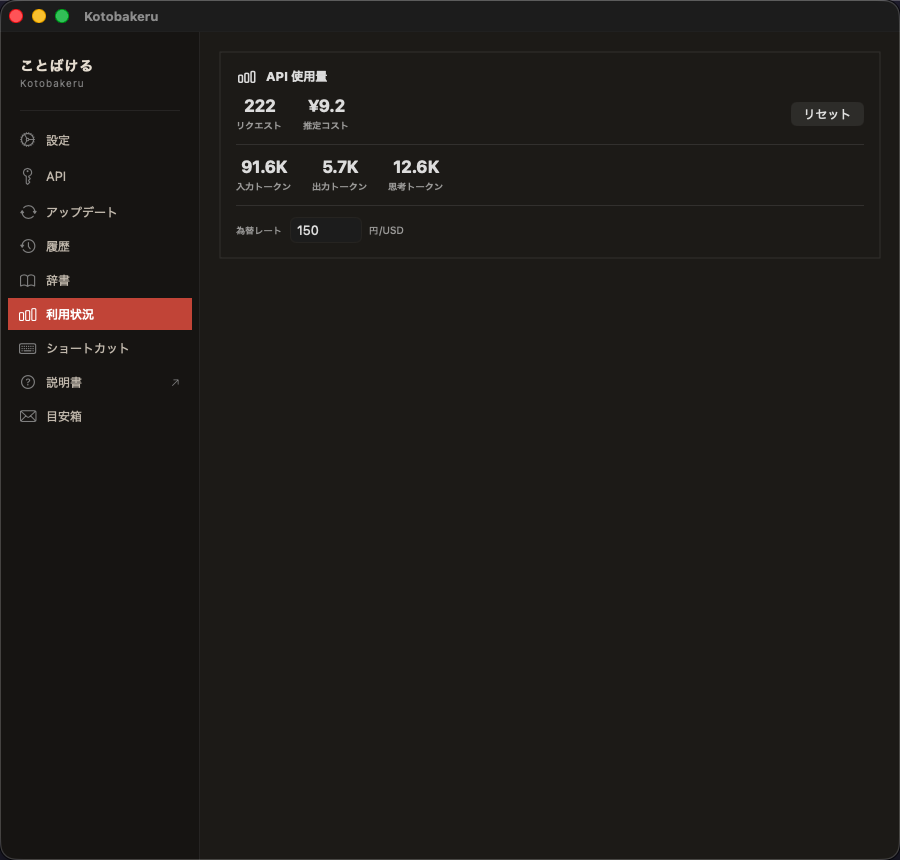900x860 pixels.
Task: Minimize the window with the yellow button
Action: tap(39, 16)
